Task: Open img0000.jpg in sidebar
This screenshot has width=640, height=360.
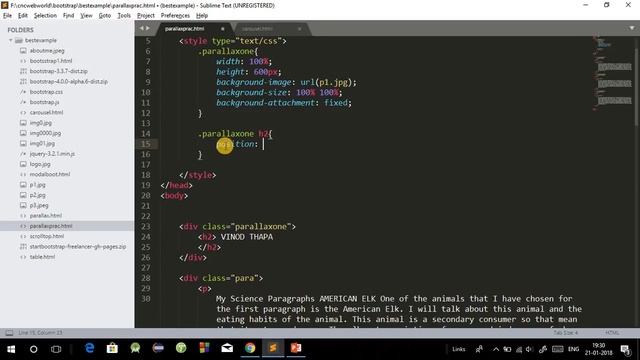Action: click(x=45, y=133)
